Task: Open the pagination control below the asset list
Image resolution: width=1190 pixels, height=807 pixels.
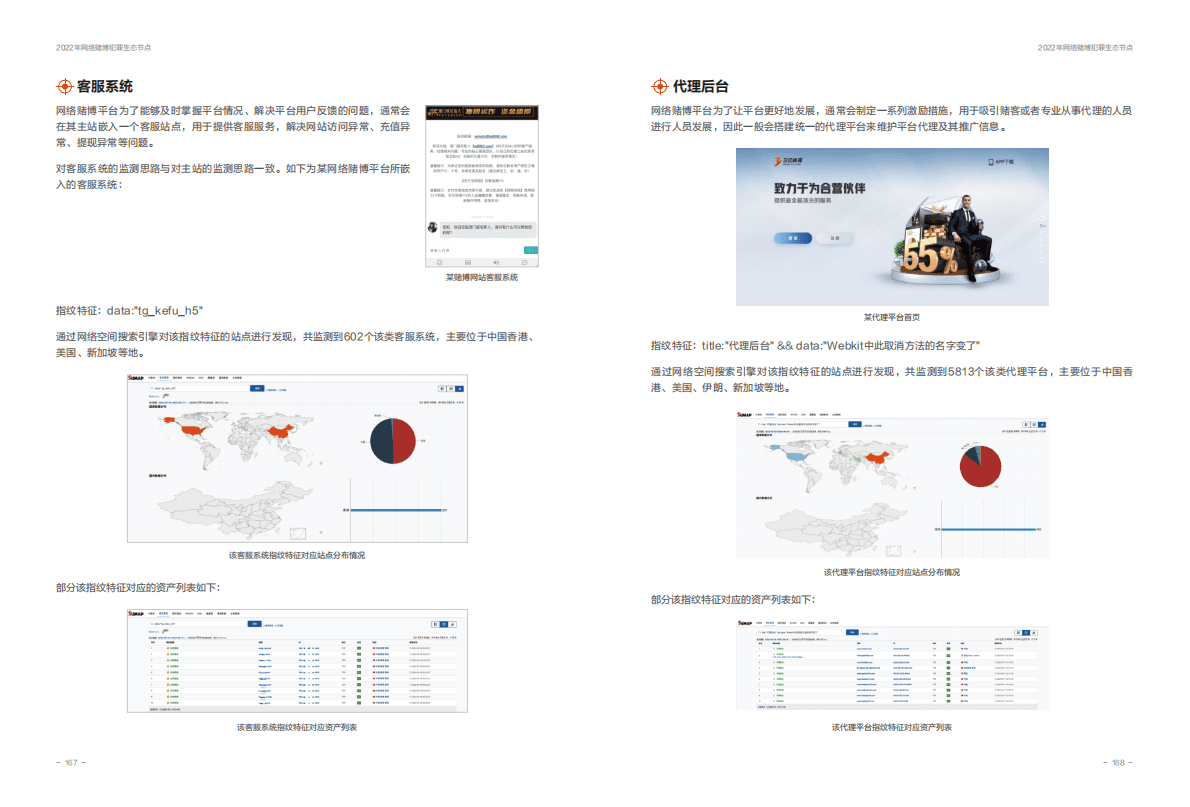Action: pos(164,708)
